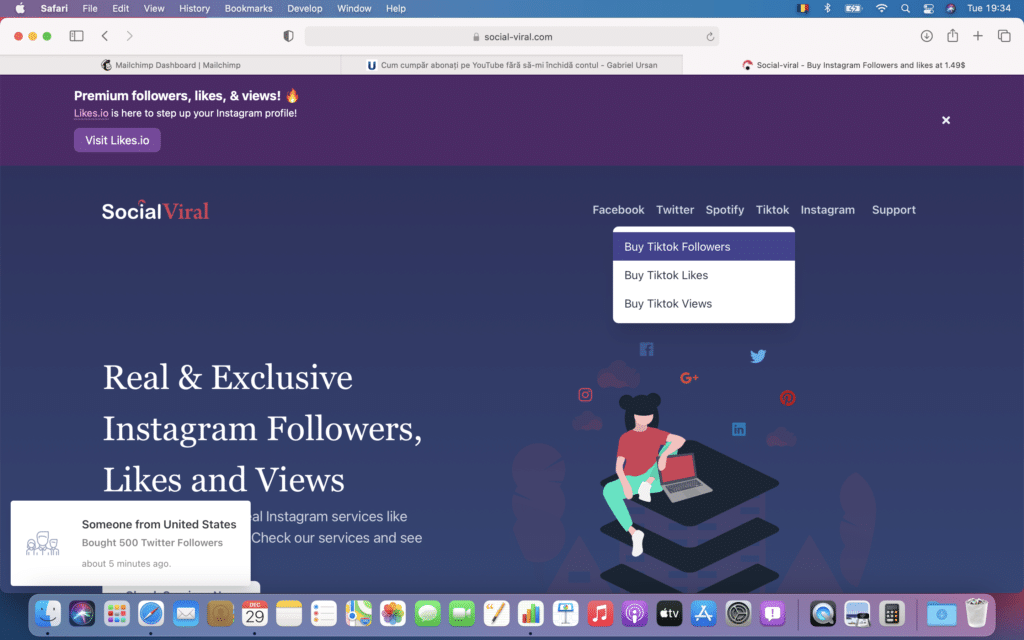1024x640 pixels.
Task: Follow the Likes.io link in the banner
Action: click(91, 113)
